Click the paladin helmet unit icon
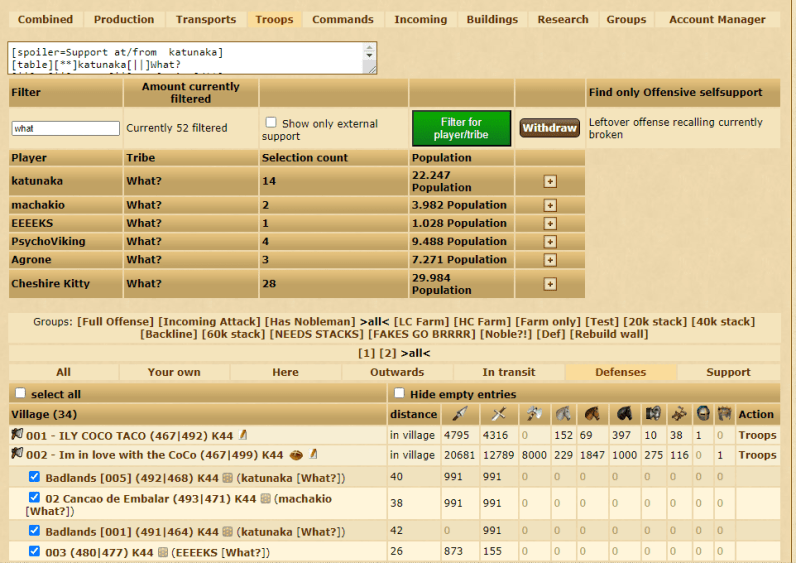Viewport: 796px width, 563px height. [703, 414]
